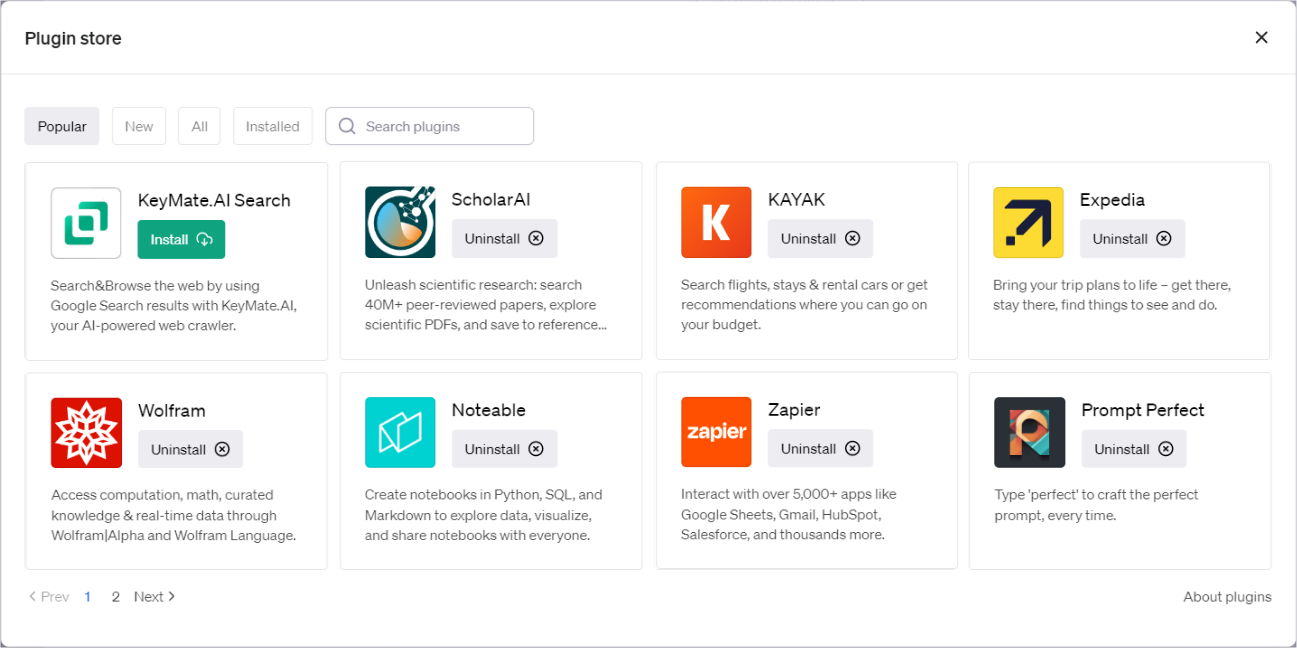This screenshot has width=1297, height=648.
Task: Uninstall the ScholarAI plugin
Action: tap(504, 238)
